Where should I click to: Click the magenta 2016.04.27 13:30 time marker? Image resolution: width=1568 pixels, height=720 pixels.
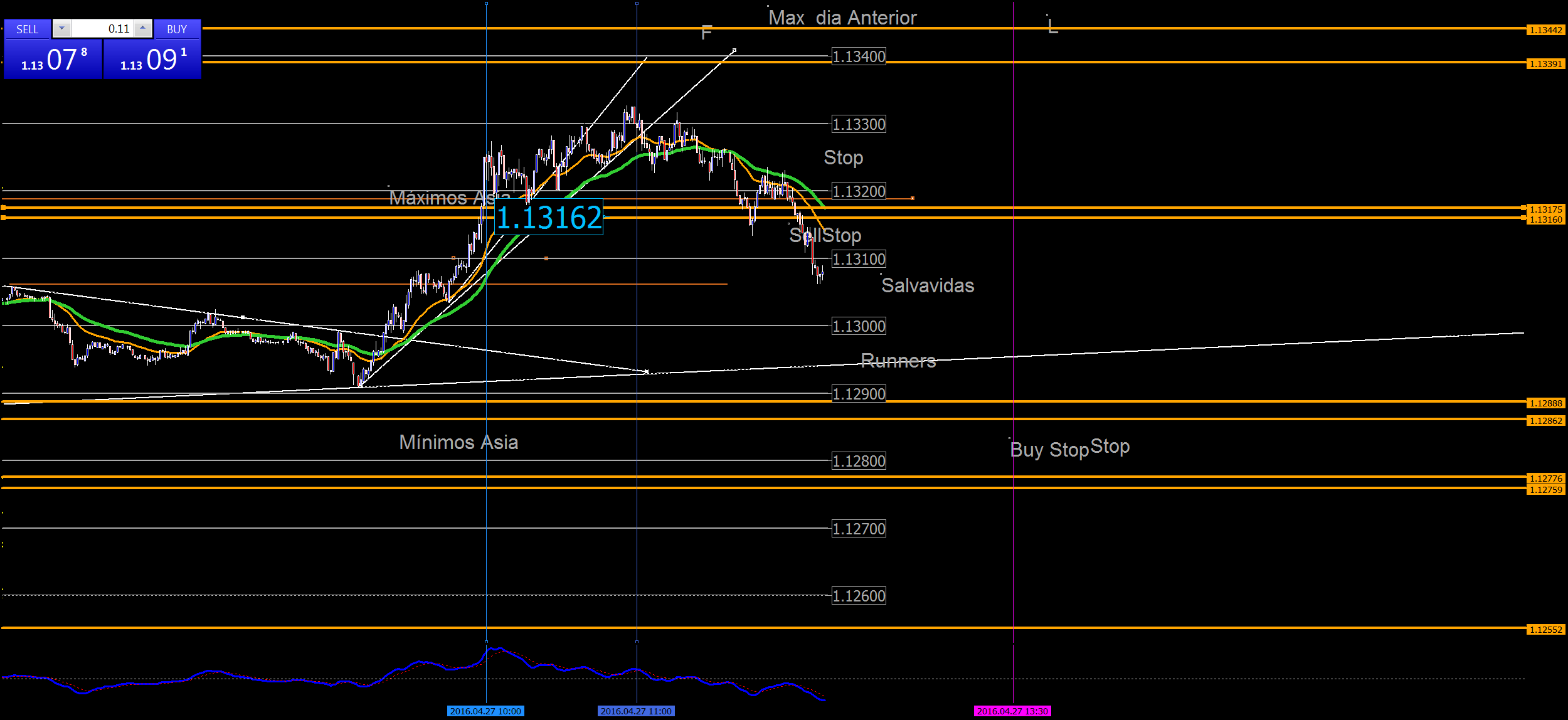(x=1012, y=711)
